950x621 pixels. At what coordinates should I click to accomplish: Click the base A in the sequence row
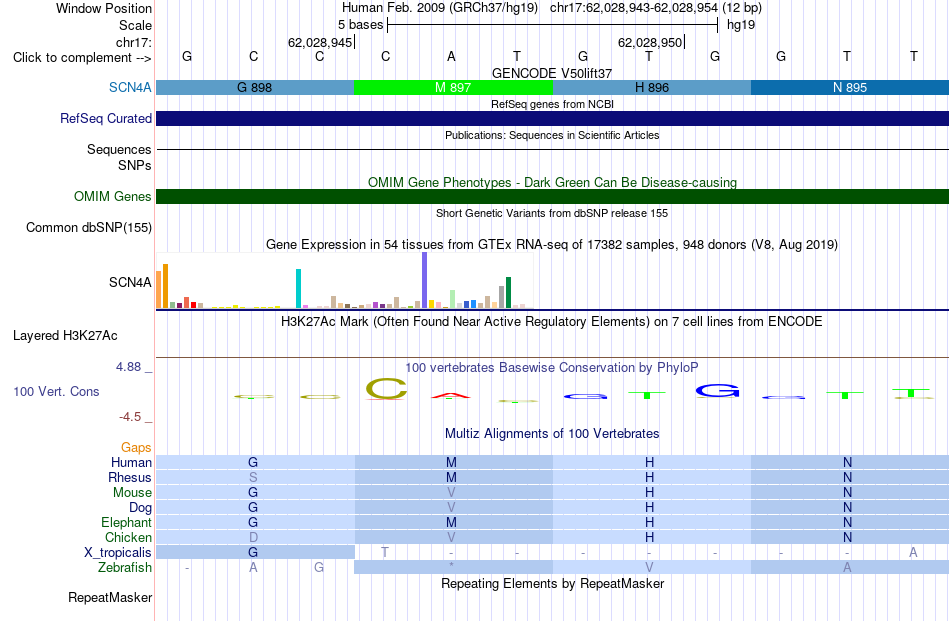451,56
